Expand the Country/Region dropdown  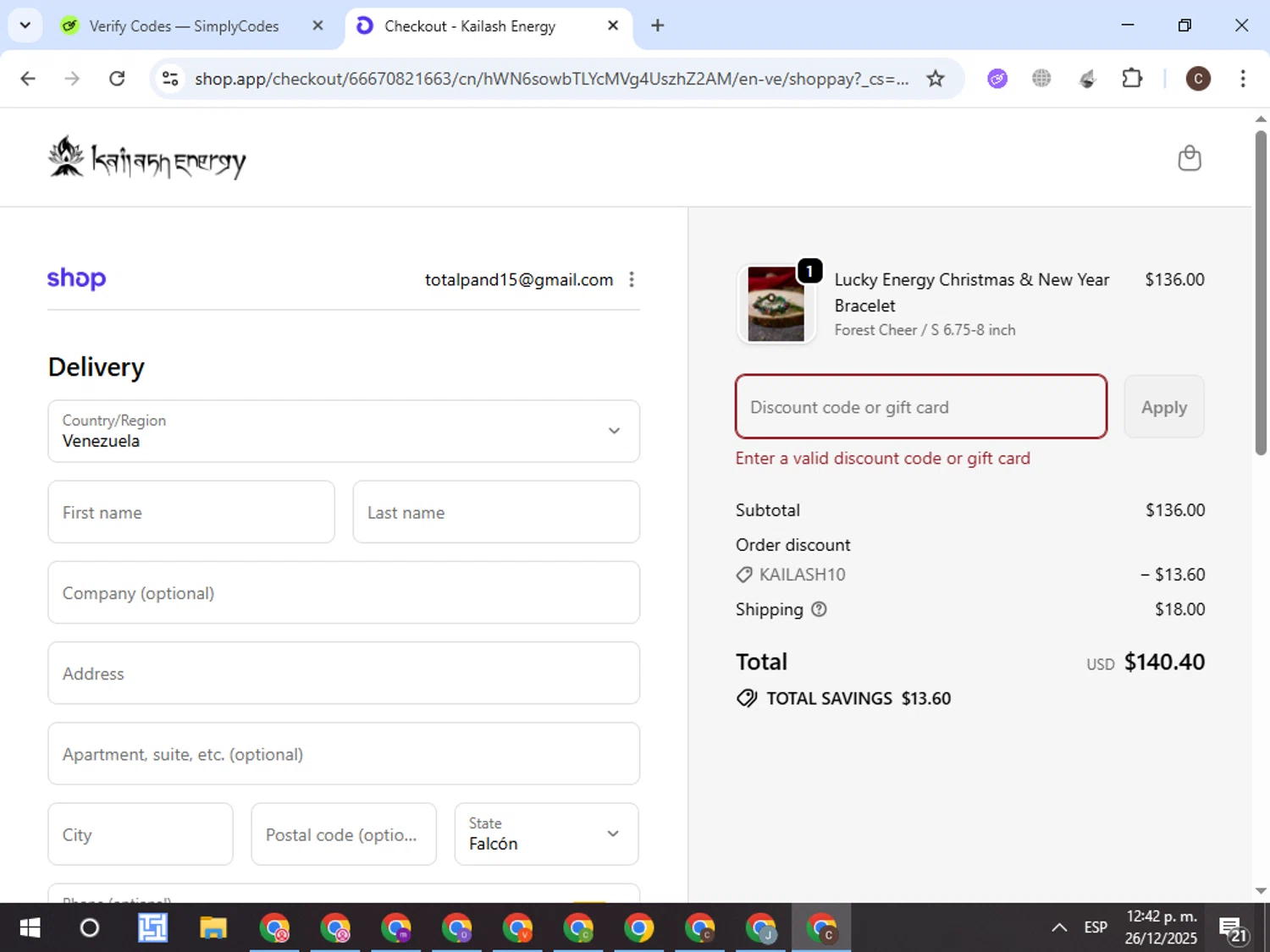[344, 432]
